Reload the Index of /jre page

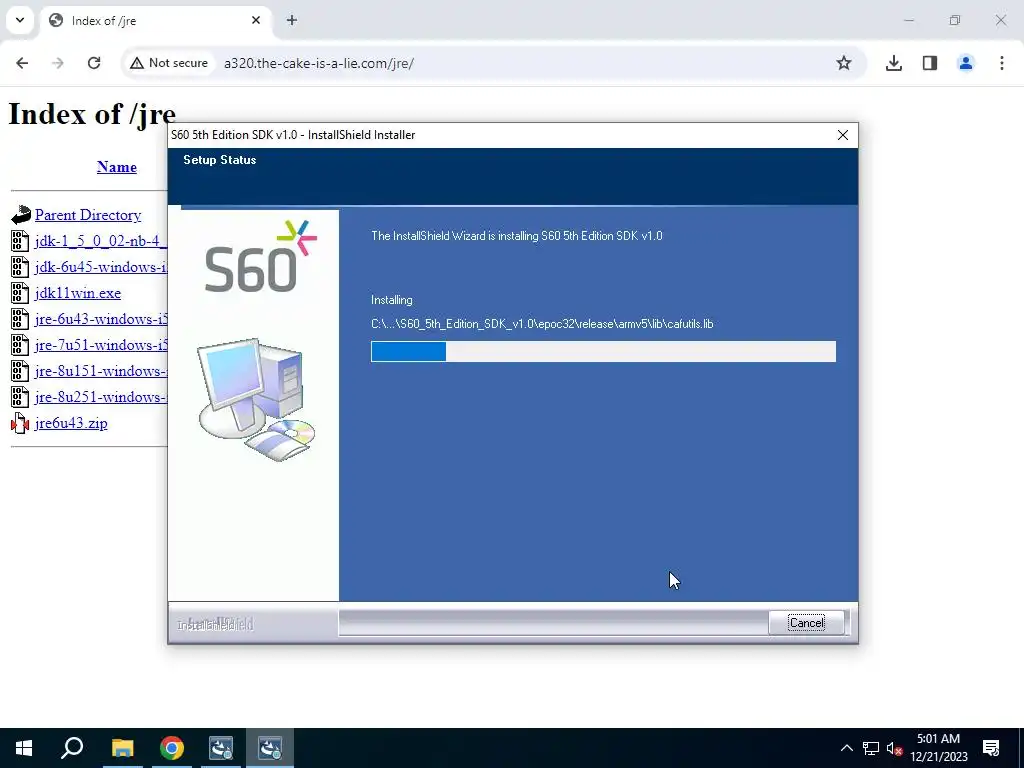point(94,63)
